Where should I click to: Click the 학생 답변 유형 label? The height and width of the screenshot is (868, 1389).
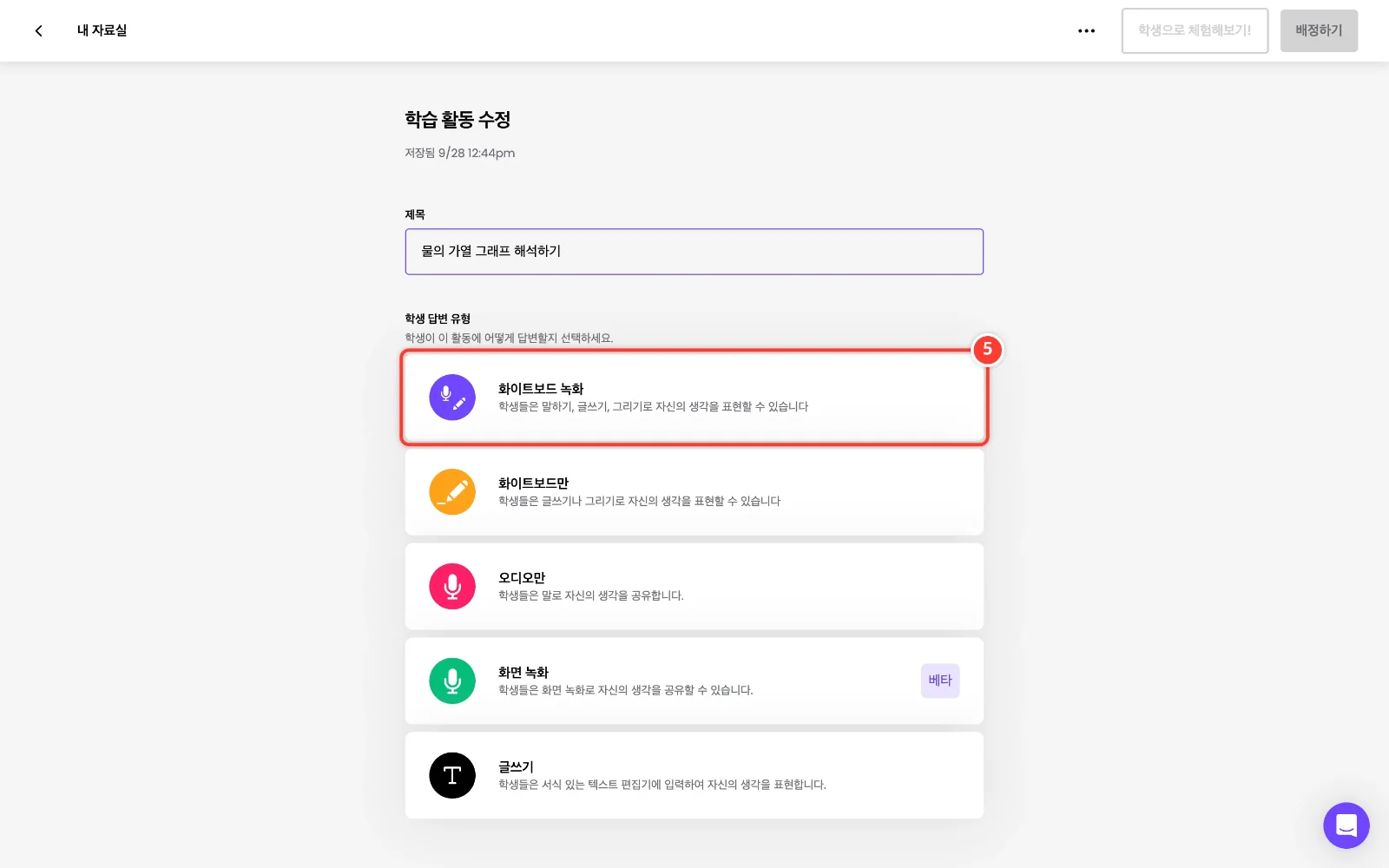pos(438,319)
